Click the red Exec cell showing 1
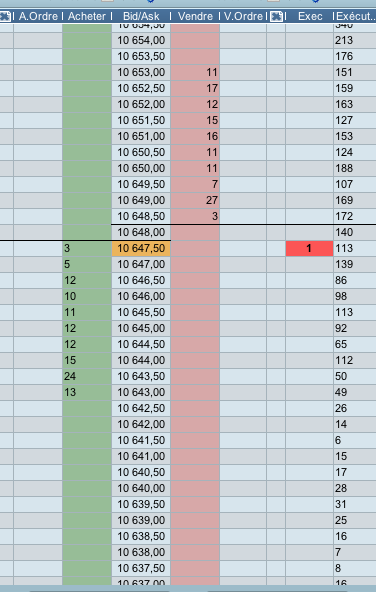The image size is (376, 592). coord(309,248)
